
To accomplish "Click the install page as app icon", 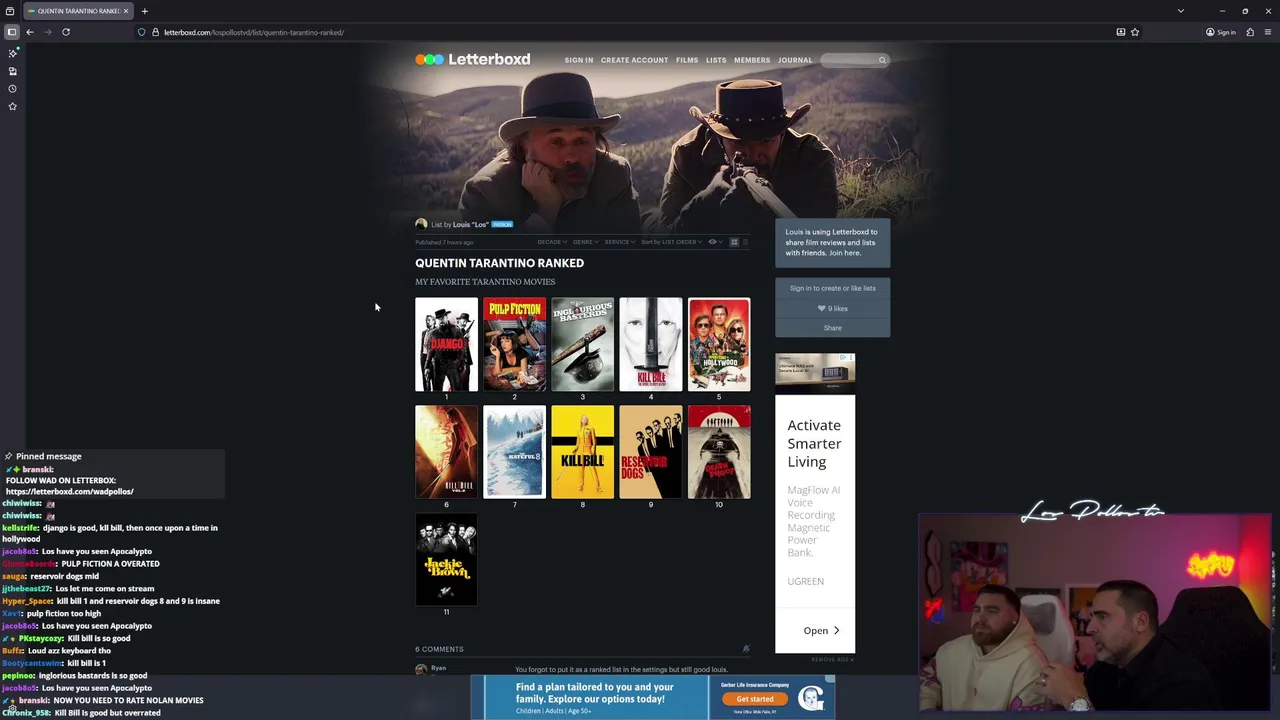I will click(1120, 32).
